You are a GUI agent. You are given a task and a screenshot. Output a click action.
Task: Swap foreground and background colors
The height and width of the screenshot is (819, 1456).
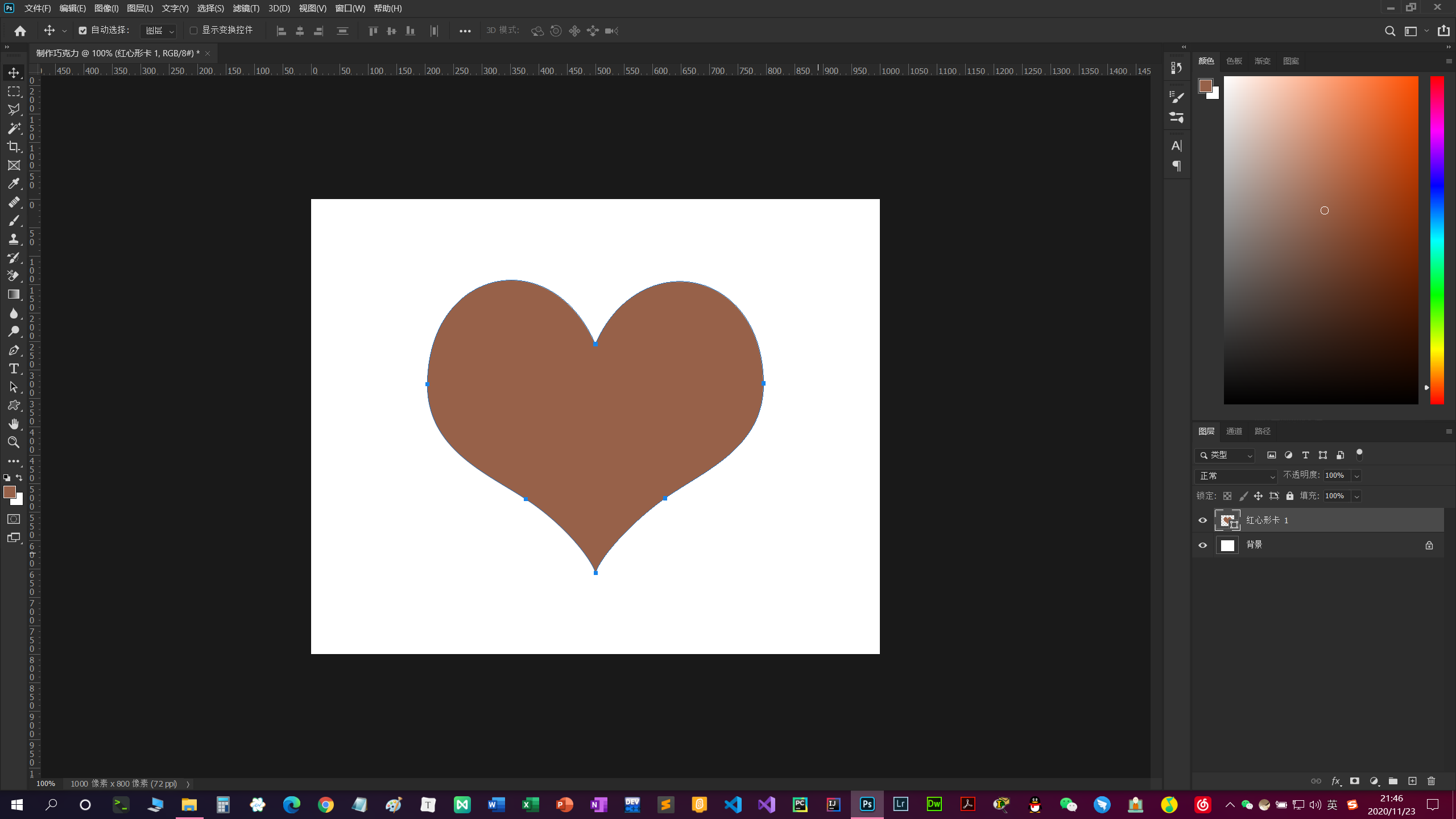pyautogui.click(x=19, y=478)
